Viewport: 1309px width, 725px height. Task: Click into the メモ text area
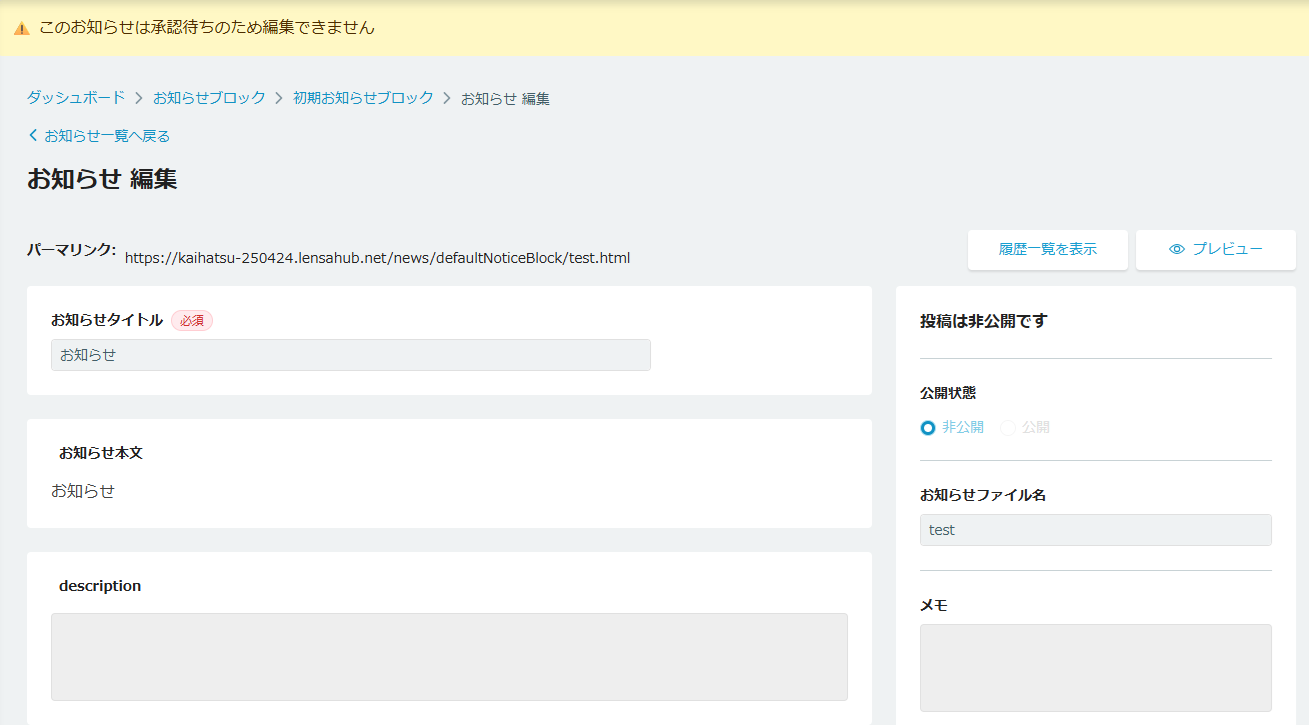coord(1095,667)
